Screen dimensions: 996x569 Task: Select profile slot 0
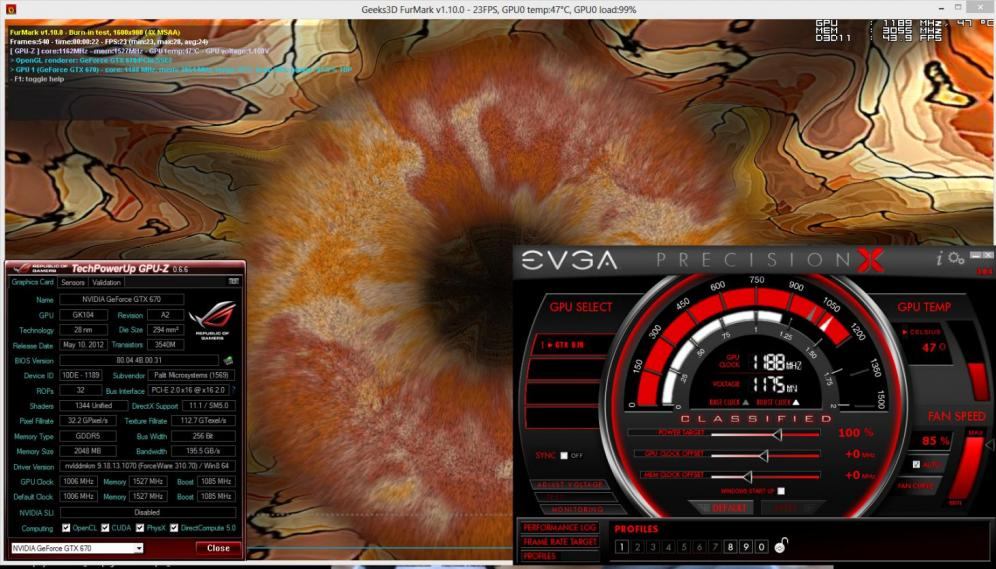[x=762, y=546]
